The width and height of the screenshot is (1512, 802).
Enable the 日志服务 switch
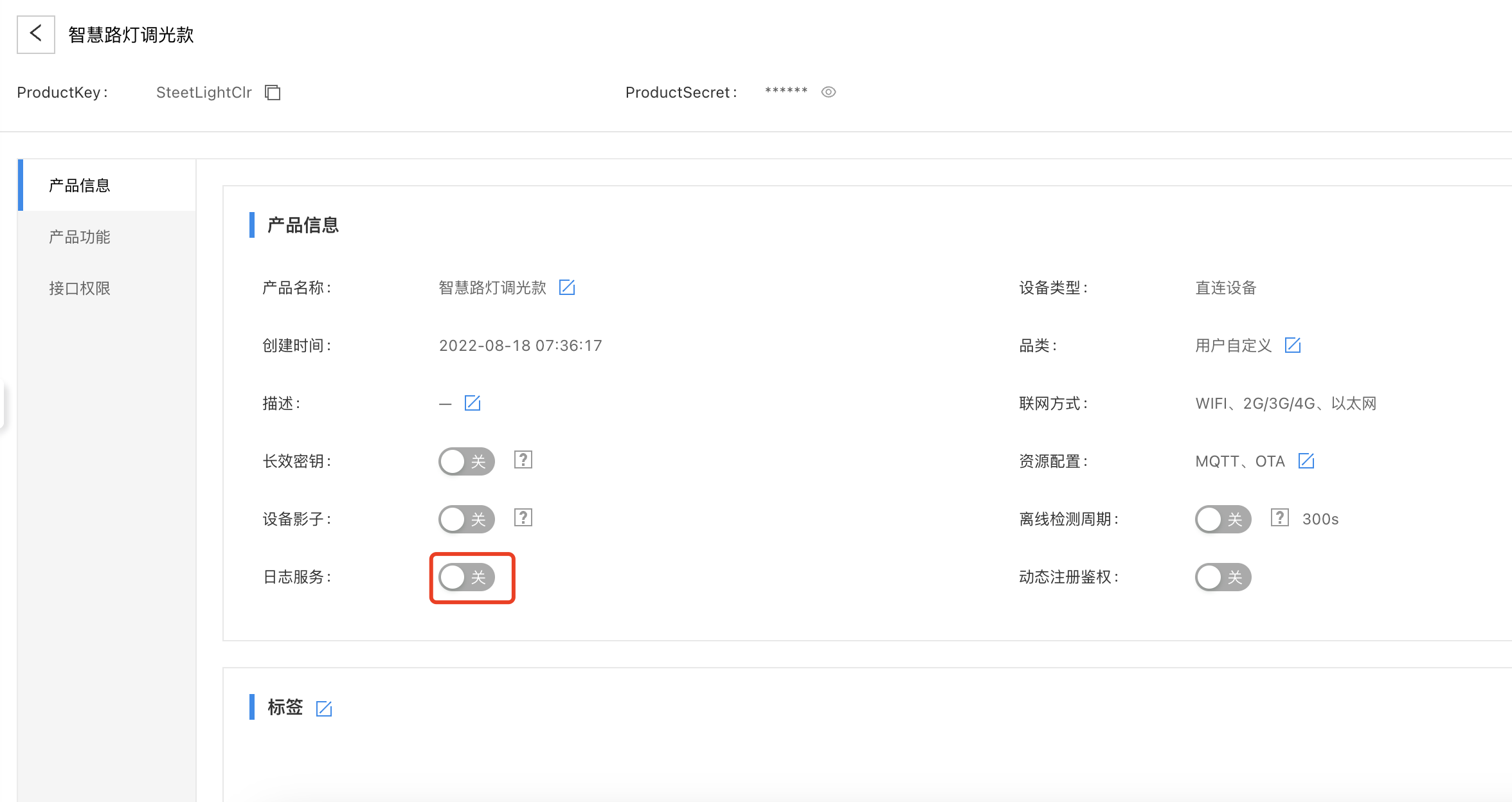tap(467, 577)
